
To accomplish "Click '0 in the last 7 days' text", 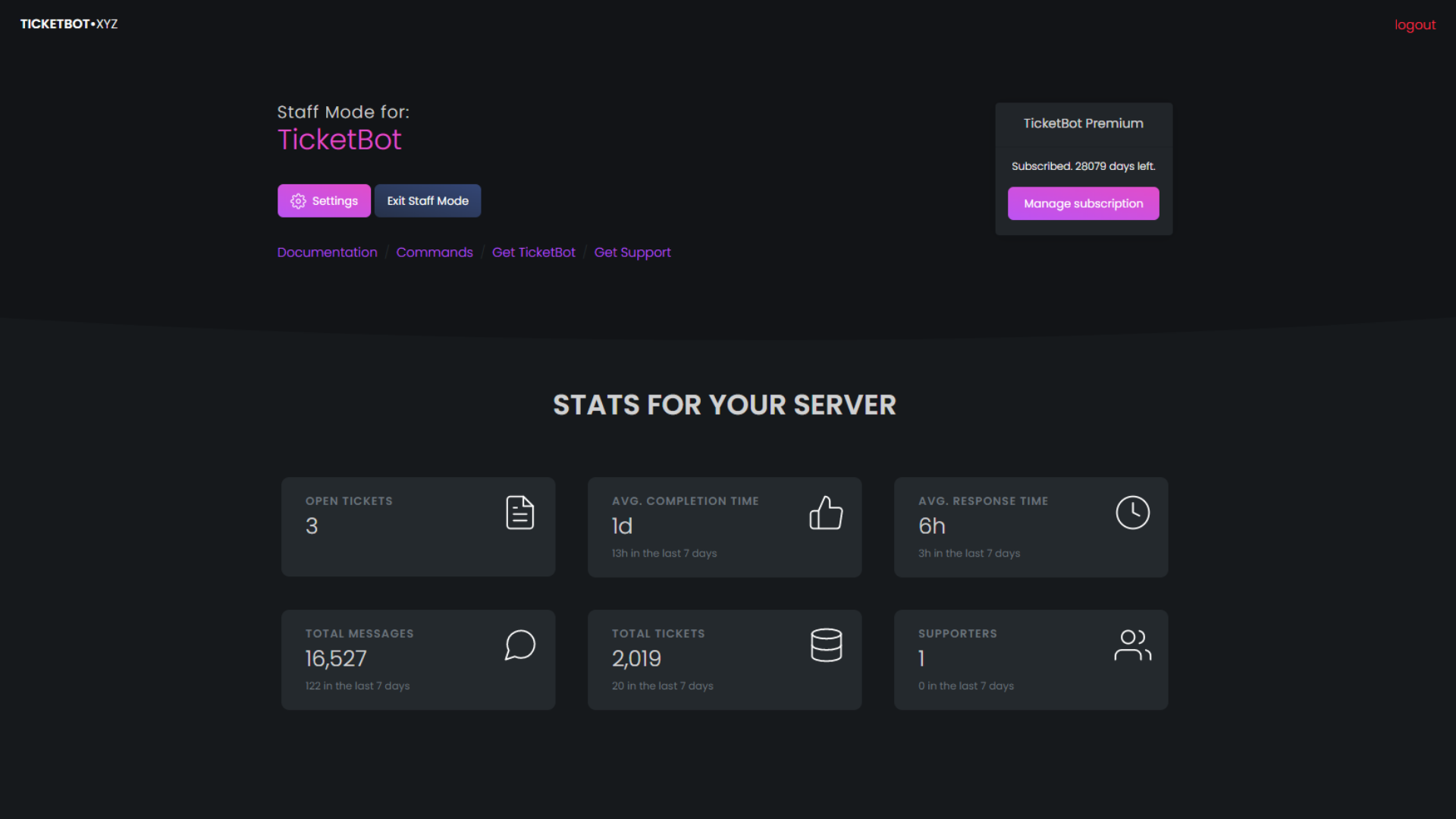I will [x=965, y=686].
